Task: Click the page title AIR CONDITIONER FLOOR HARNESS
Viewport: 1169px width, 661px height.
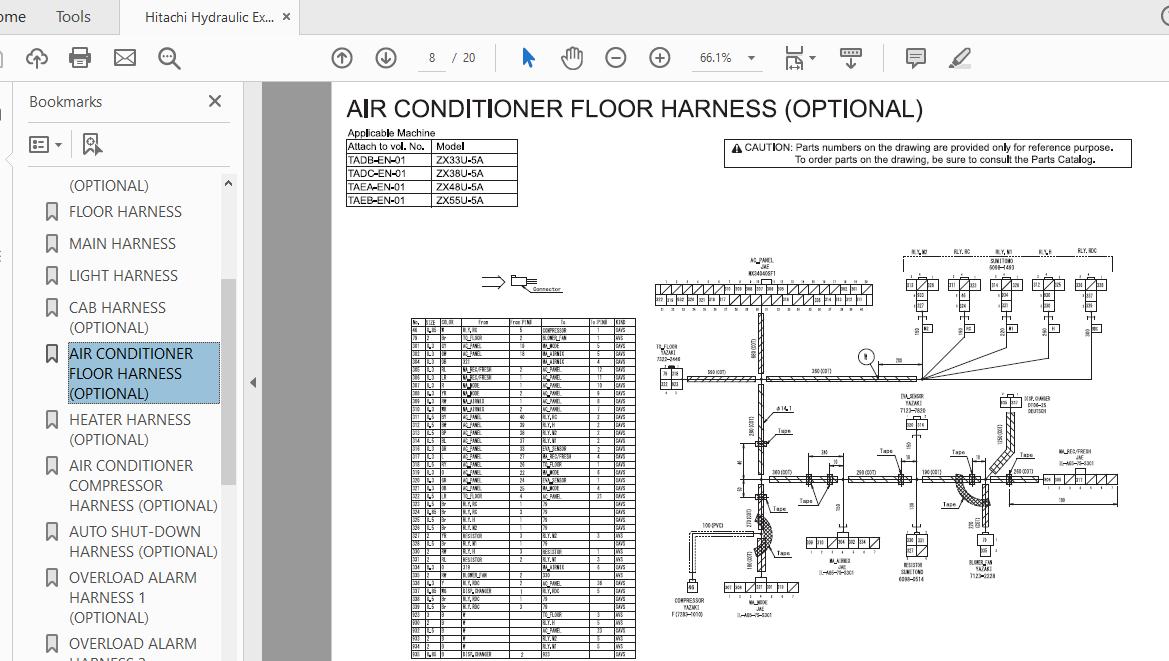Action: coord(634,109)
